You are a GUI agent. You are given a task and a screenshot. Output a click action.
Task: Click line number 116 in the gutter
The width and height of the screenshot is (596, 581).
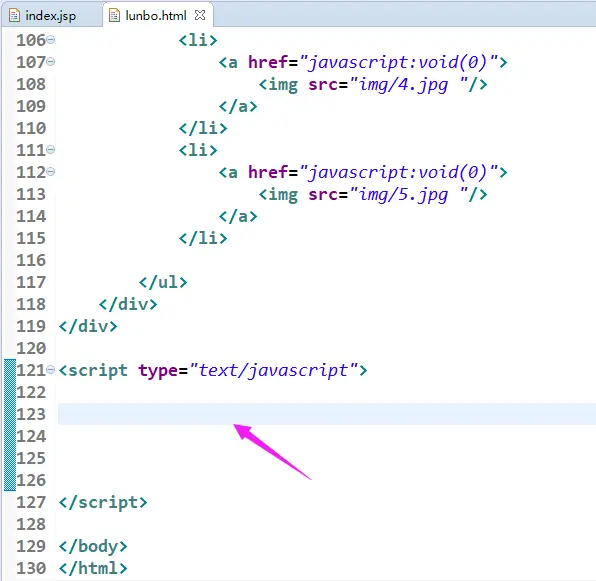tap(31, 260)
